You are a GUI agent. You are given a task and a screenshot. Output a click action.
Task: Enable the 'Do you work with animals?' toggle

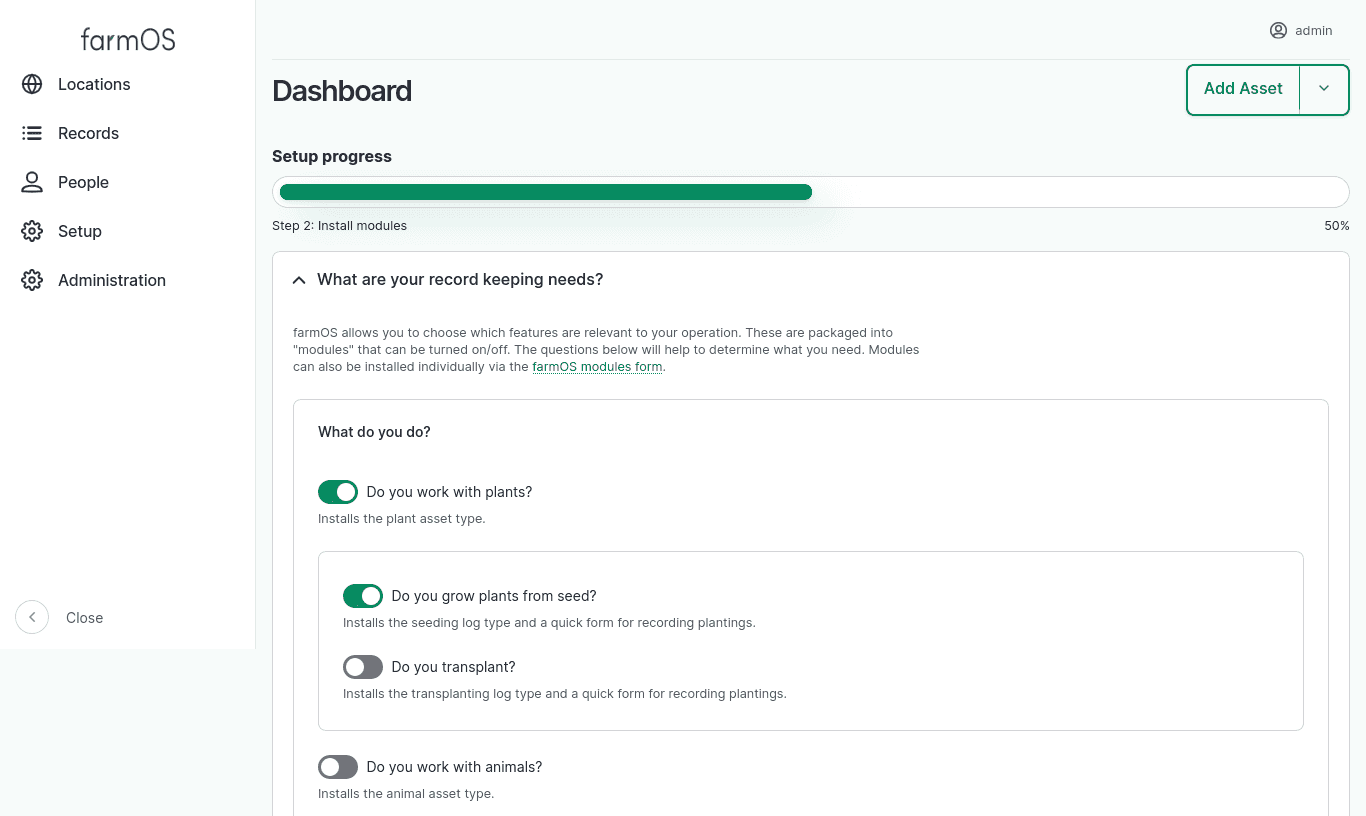[338, 767]
